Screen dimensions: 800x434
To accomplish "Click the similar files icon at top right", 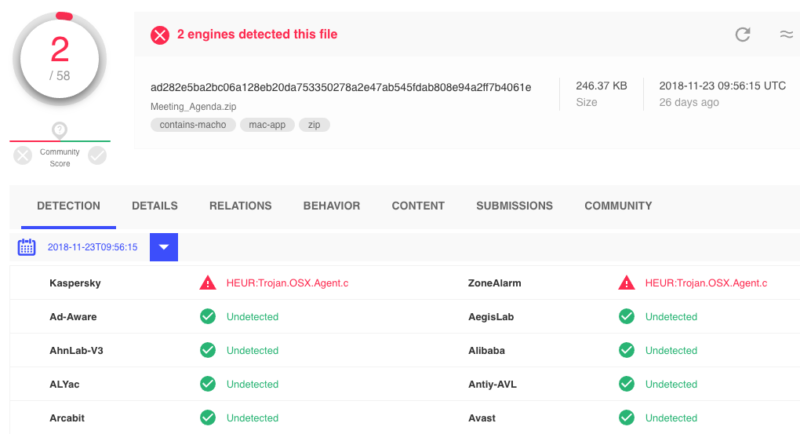I will 786,35.
